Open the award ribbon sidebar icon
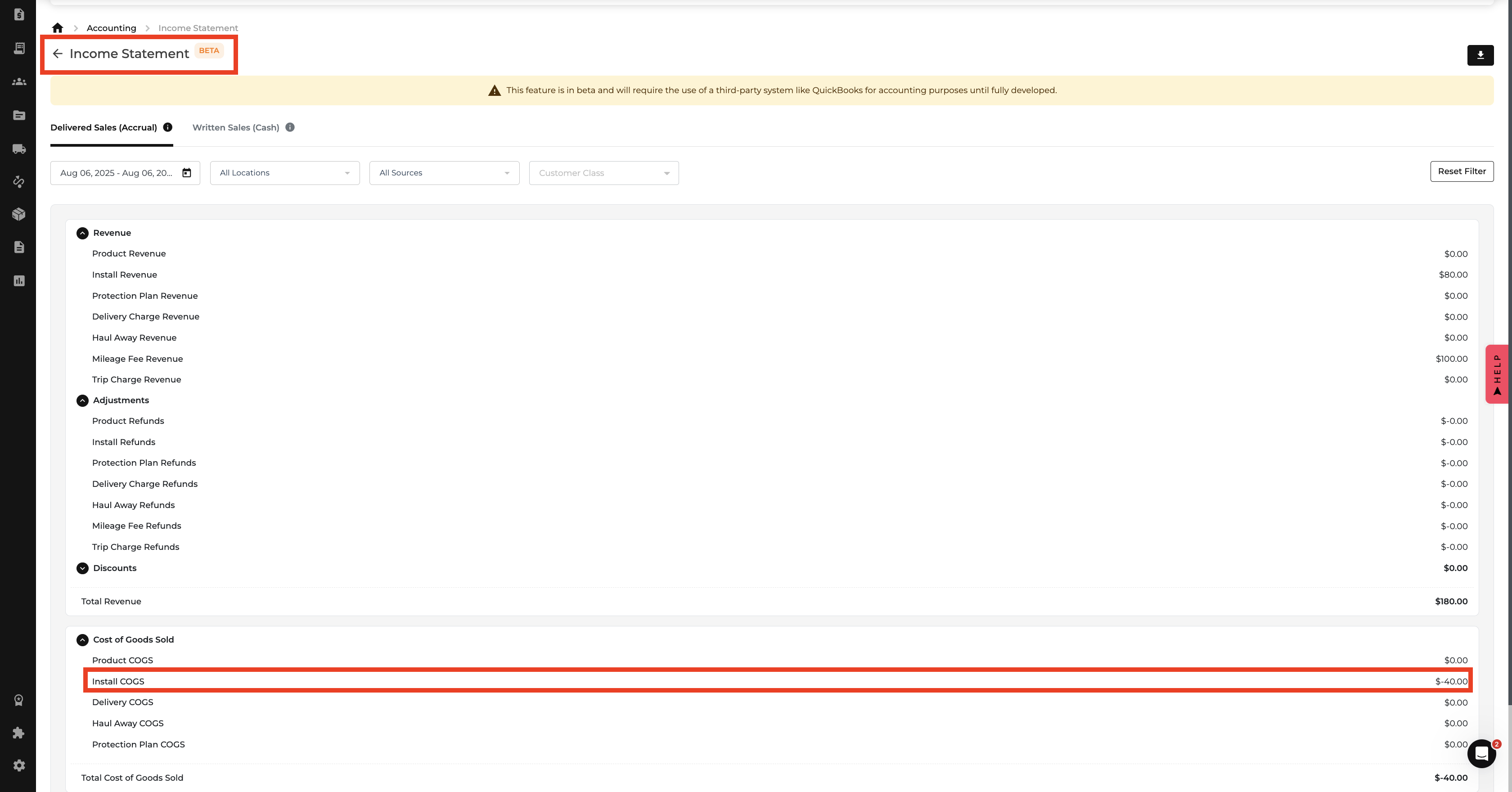This screenshot has width=1512, height=792. (x=19, y=700)
